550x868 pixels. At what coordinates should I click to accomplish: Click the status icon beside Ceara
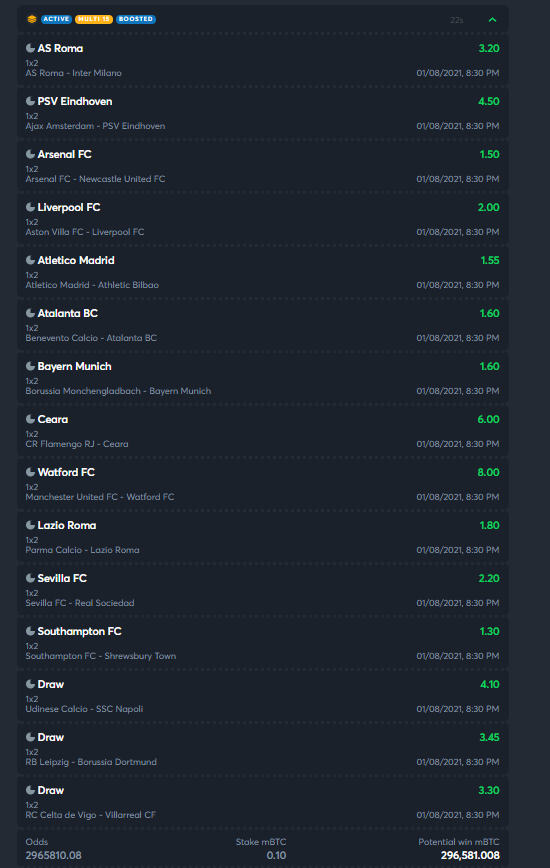(x=30, y=419)
